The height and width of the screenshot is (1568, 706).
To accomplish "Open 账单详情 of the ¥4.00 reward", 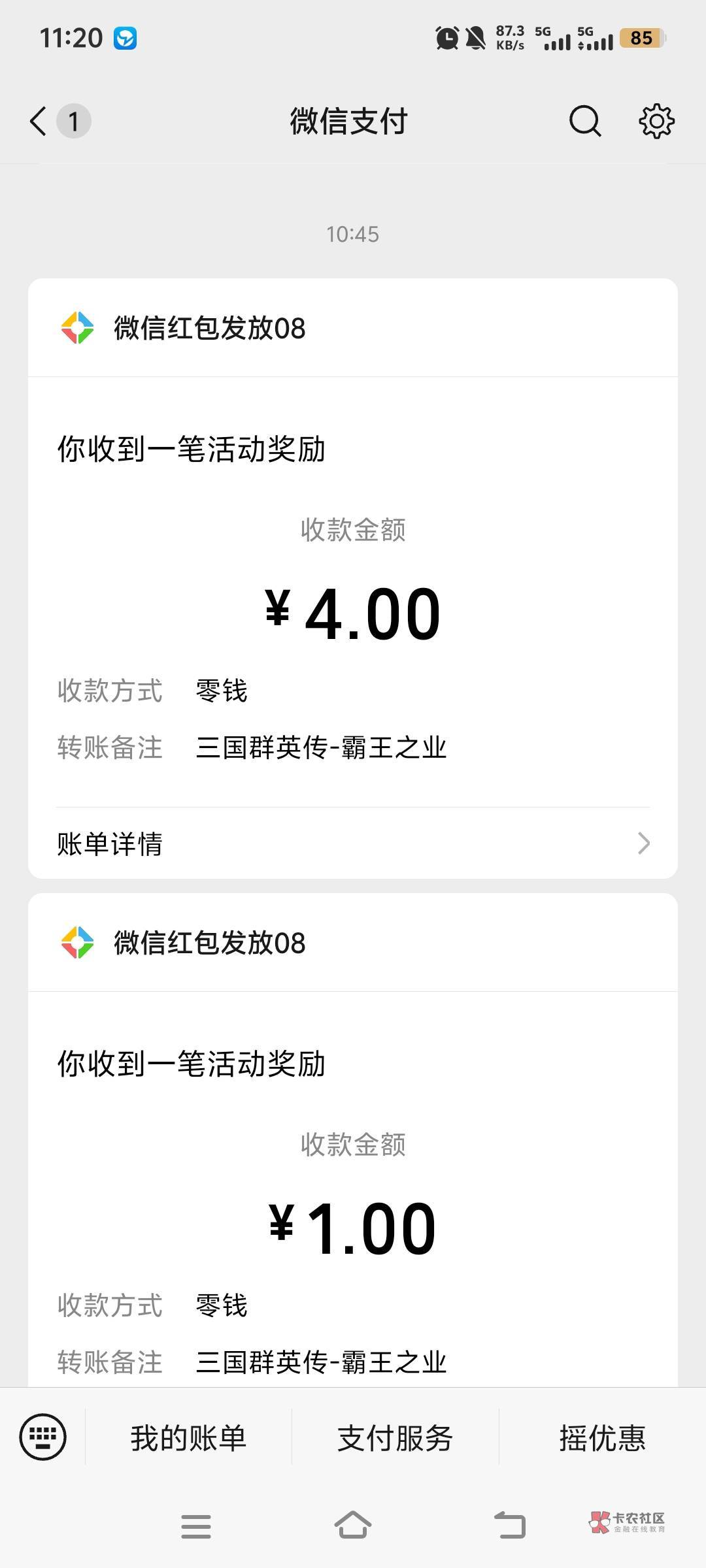I will click(110, 843).
